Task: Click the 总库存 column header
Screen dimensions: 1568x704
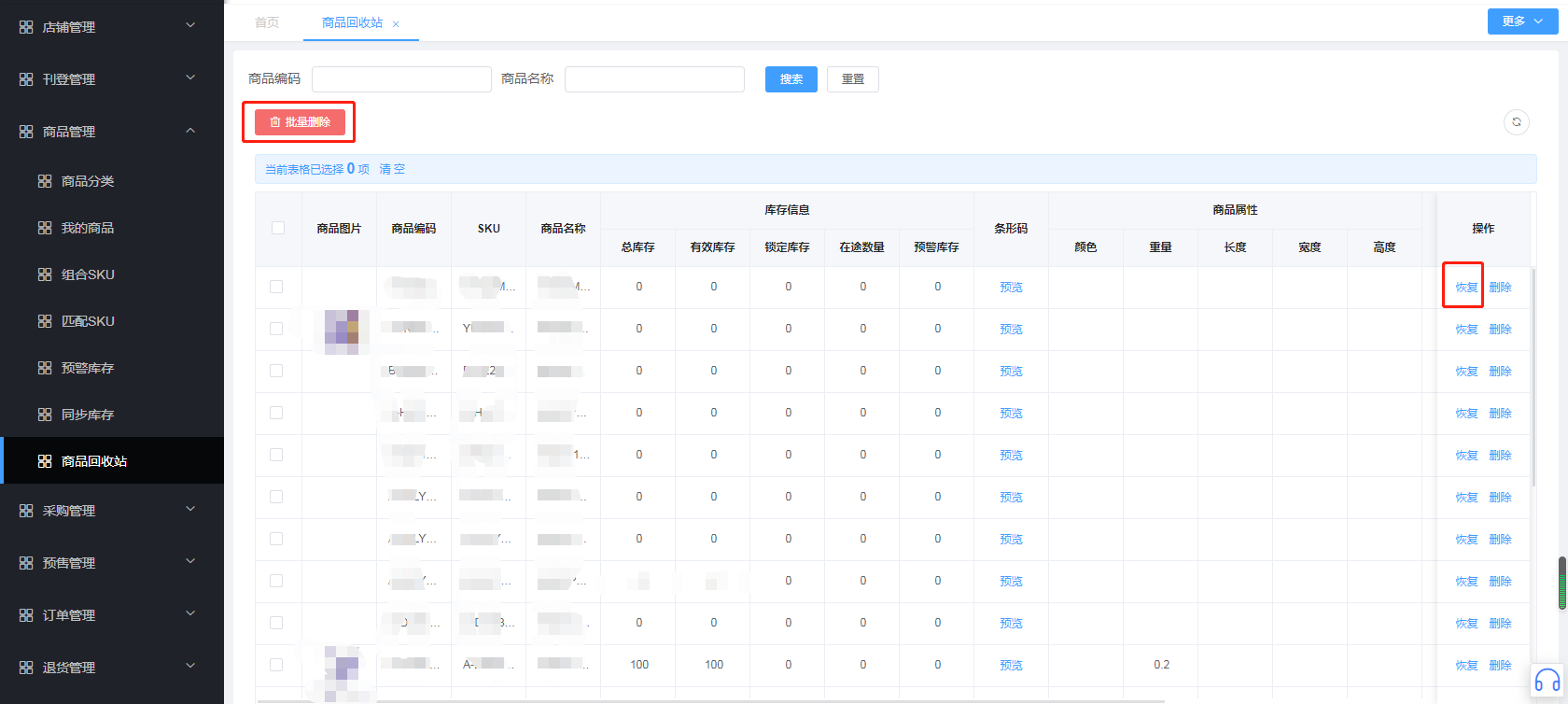Action: click(x=638, y=247)
